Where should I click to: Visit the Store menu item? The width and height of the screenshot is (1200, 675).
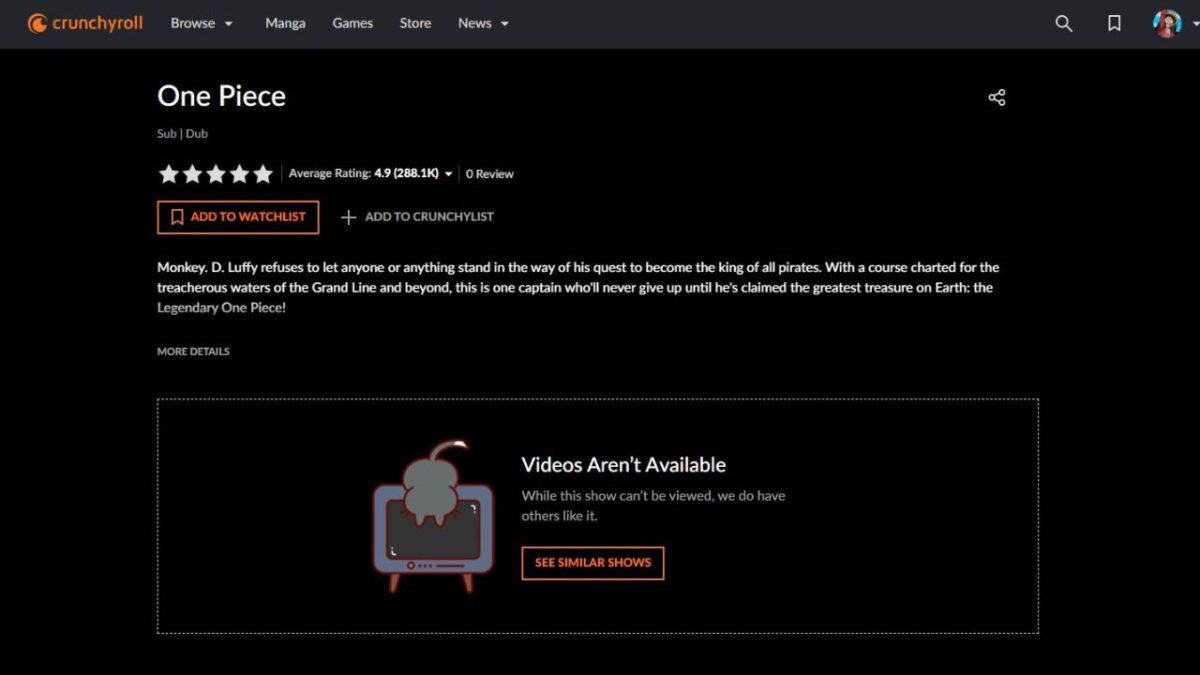415,23
